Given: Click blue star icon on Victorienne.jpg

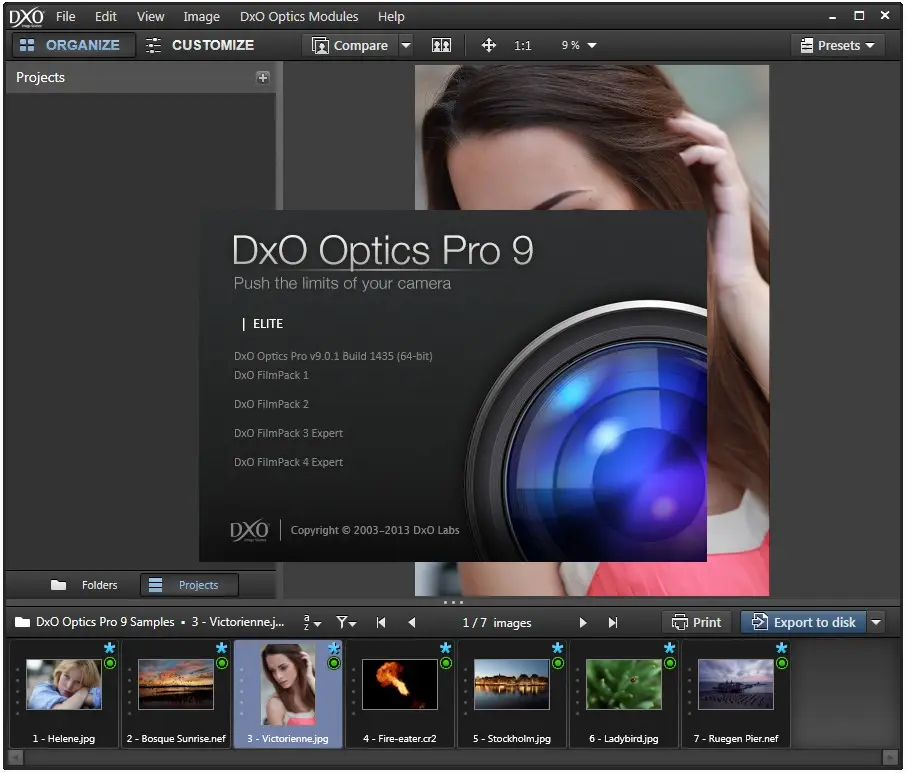Looking at the screenshot, I should pos(334,648).
